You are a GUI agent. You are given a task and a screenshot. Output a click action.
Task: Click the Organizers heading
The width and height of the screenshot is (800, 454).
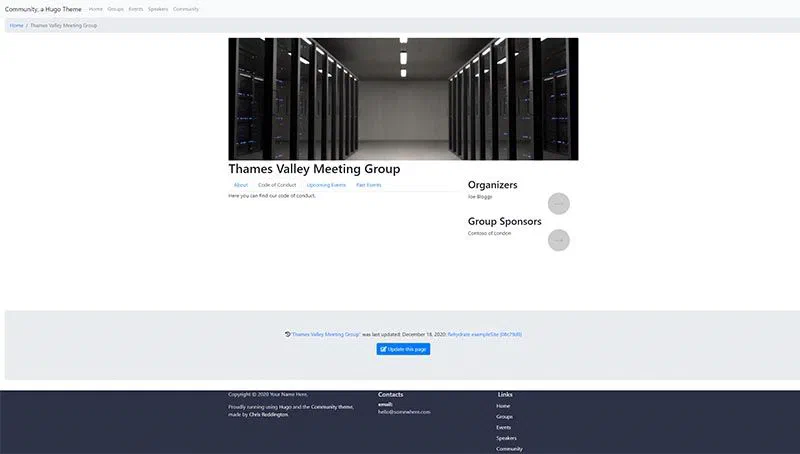click(492, 185)
